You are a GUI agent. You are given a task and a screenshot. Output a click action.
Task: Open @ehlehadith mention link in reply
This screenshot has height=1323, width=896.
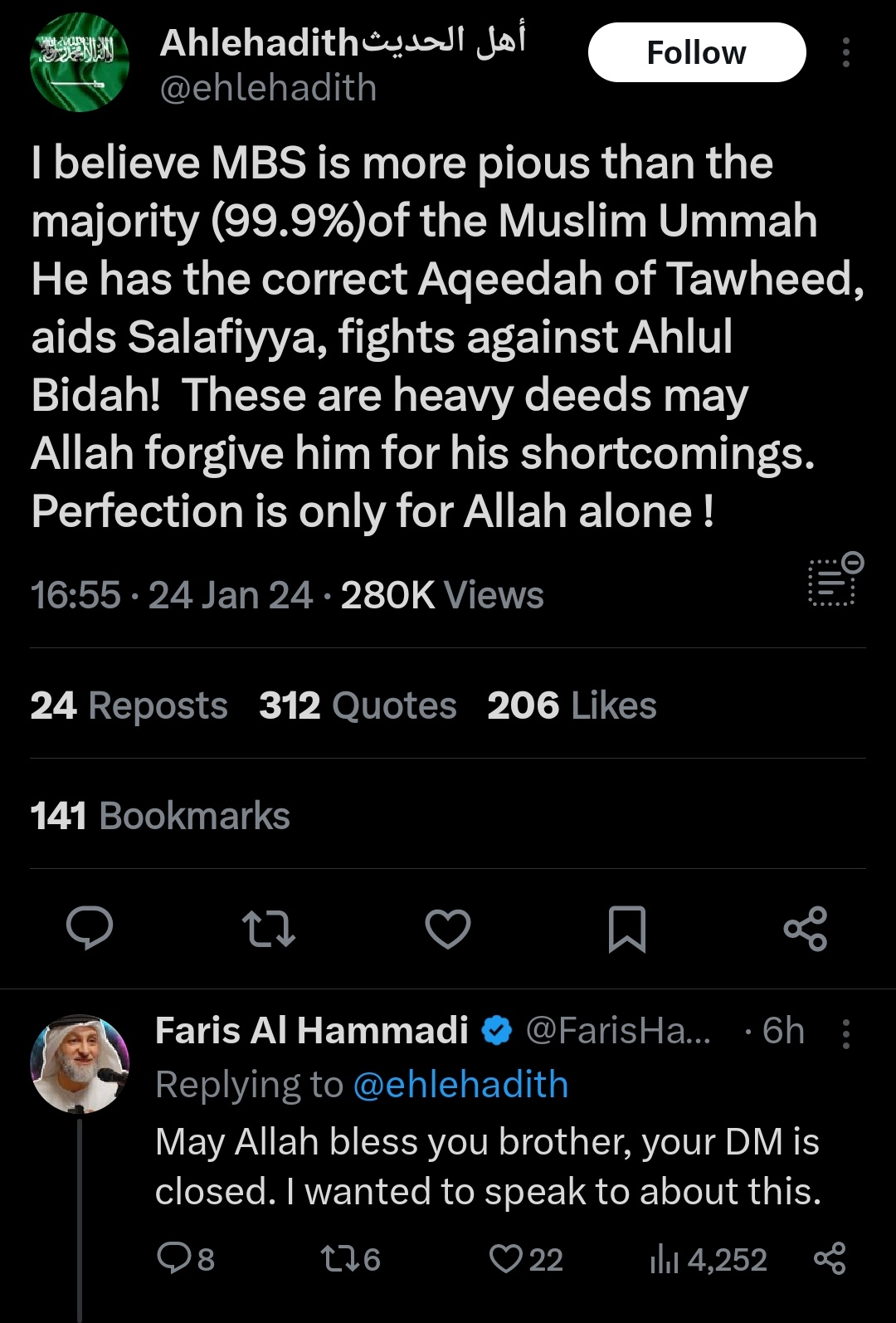460,1084
